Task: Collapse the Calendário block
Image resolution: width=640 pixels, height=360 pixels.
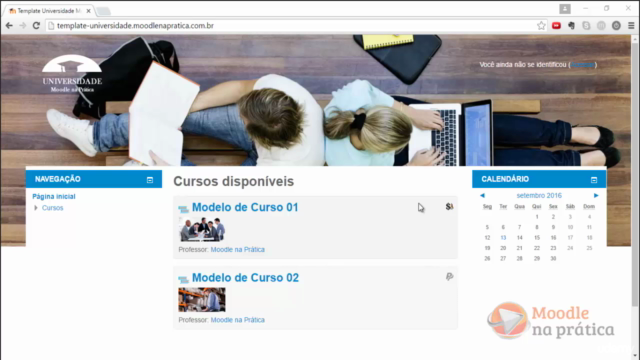Action: click(x=594, y=180)
